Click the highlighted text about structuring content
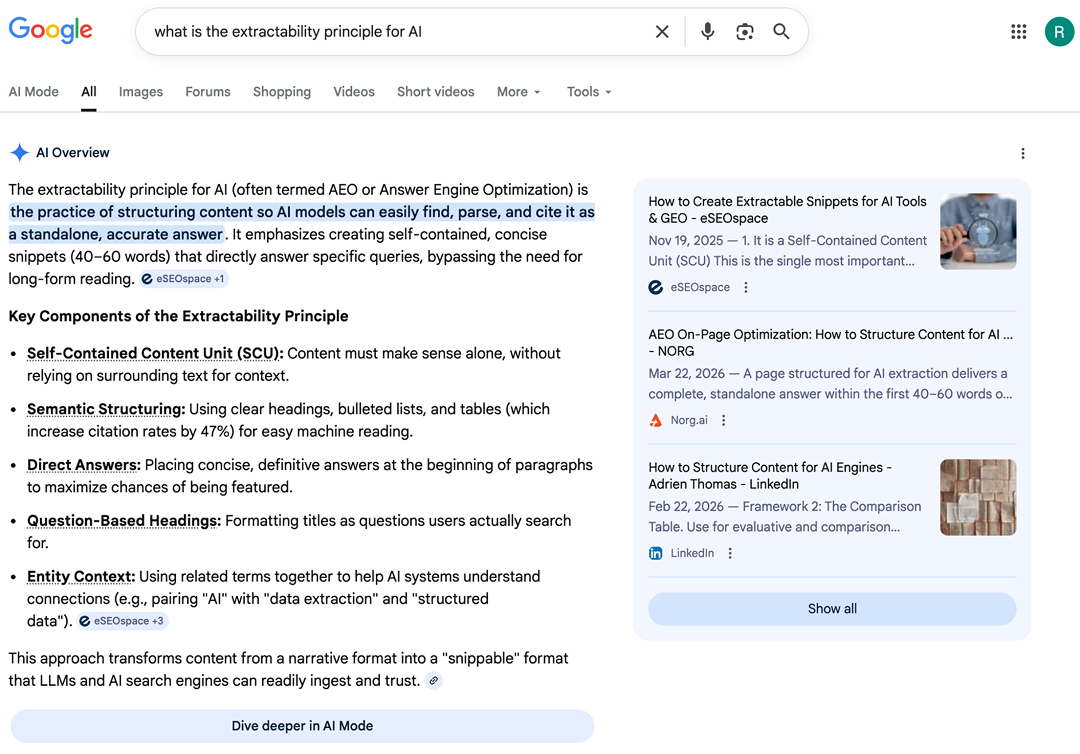 coord(302,223)
